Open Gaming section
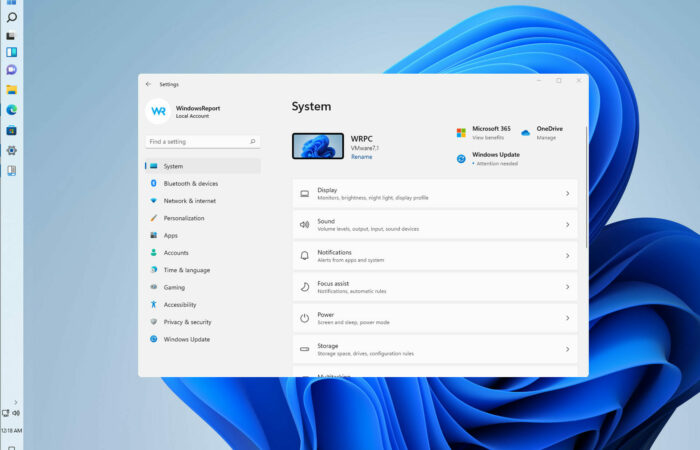The height and width of the screenshot is (450, 700). coord(203,288)
